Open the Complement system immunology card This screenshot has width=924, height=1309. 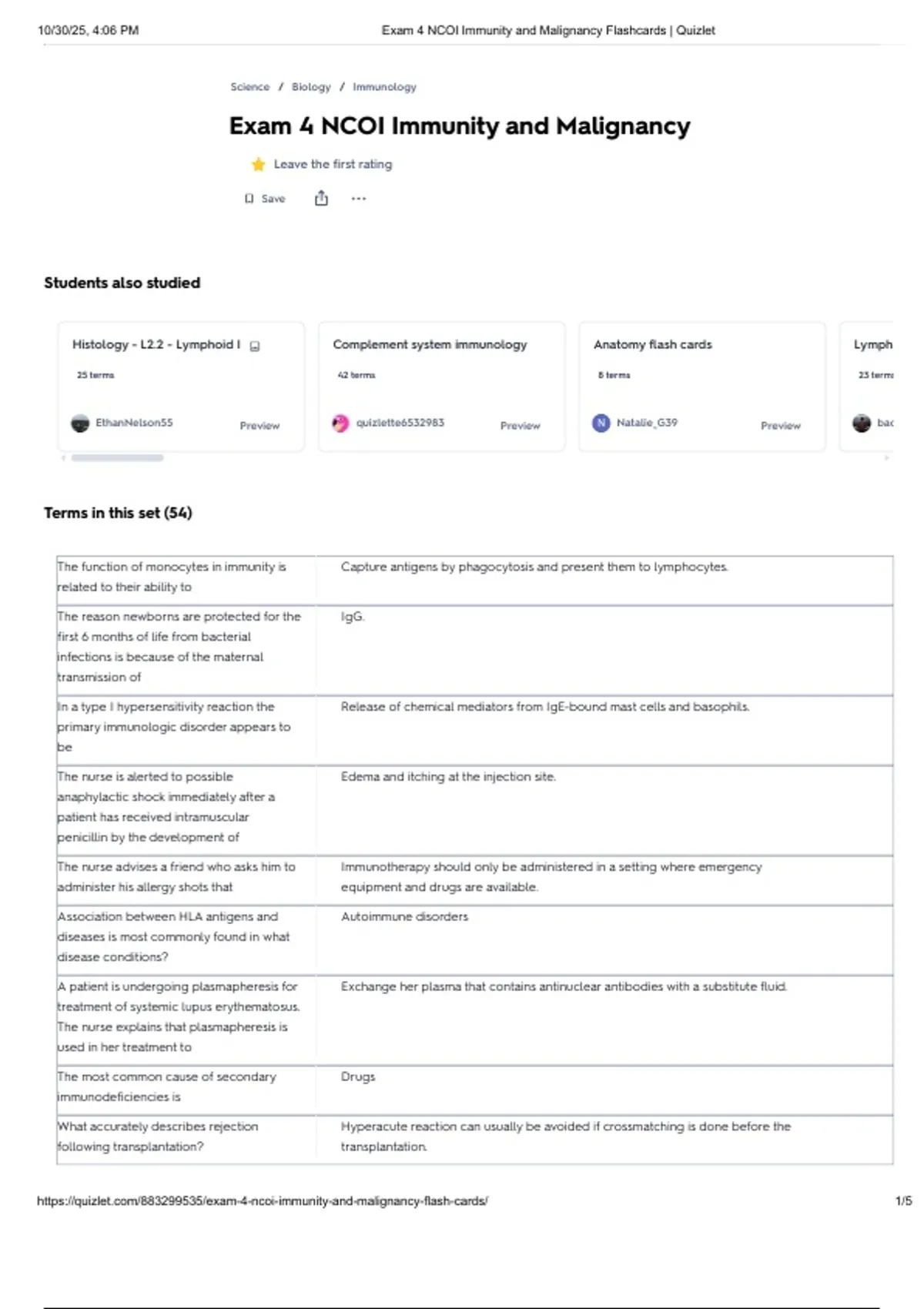tap(442, 387)
